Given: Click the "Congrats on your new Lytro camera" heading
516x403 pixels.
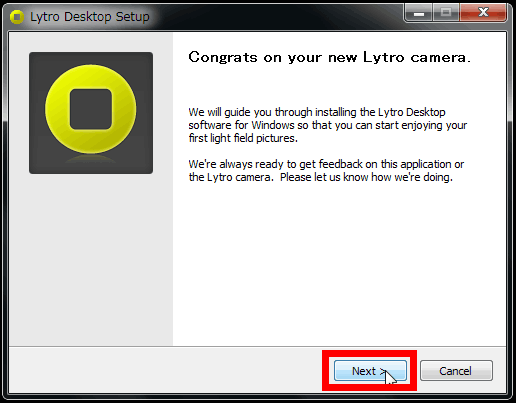Looking at the screenshot, I should click(329, 57).
